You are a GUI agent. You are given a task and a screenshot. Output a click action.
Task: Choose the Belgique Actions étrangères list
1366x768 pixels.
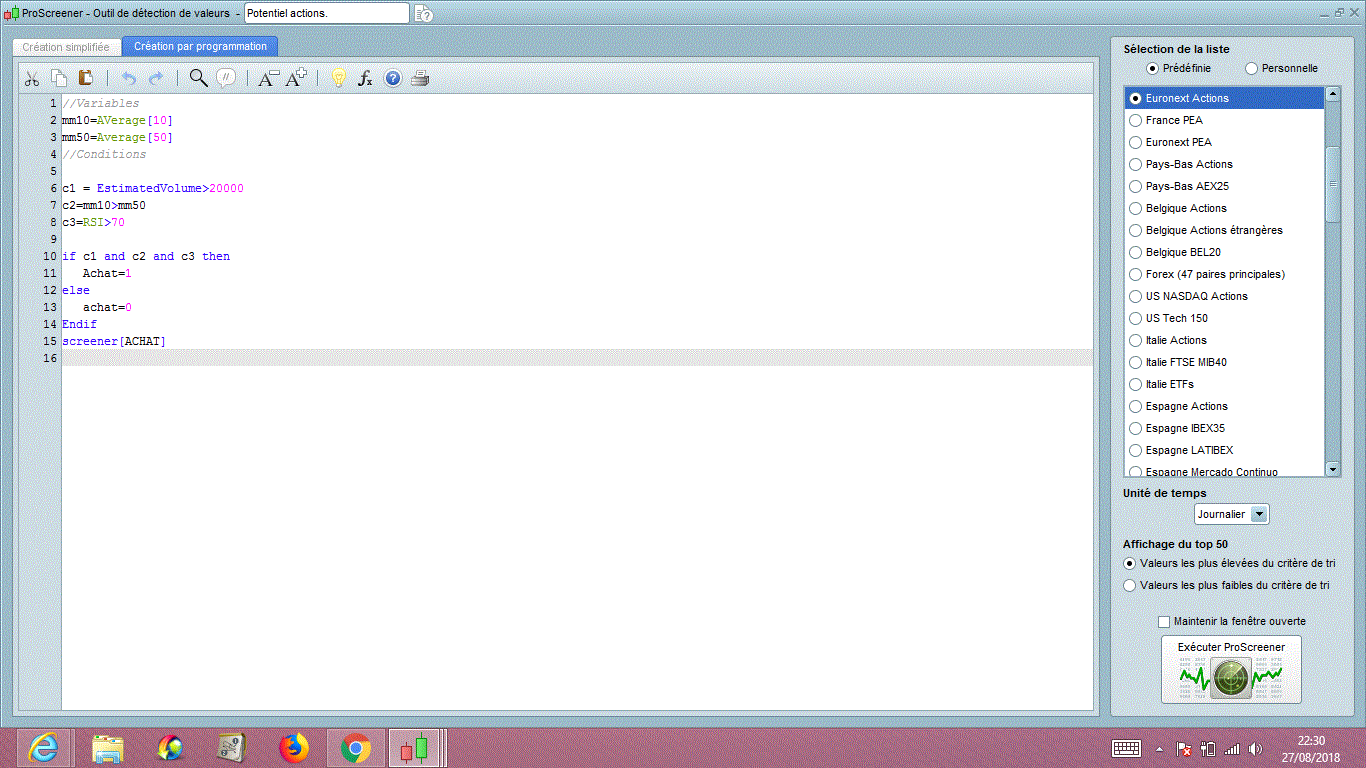1225,230
